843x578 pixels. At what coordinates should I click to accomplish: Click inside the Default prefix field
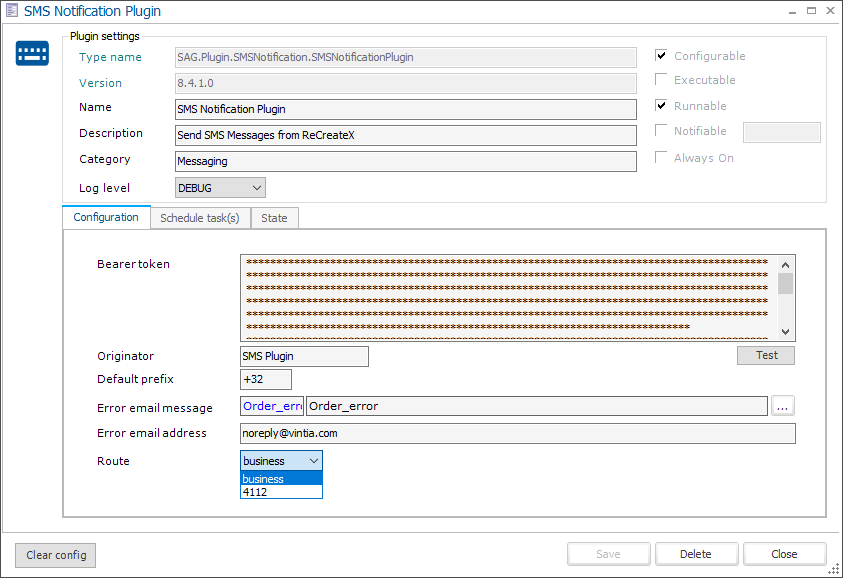point(264,379)
